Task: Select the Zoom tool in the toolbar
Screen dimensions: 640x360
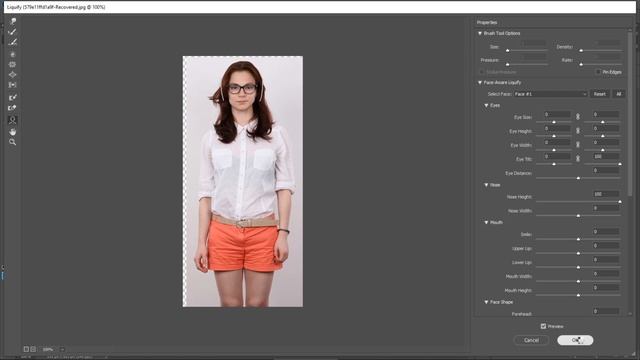Action: pyautogui.click(x=13, y=142)
